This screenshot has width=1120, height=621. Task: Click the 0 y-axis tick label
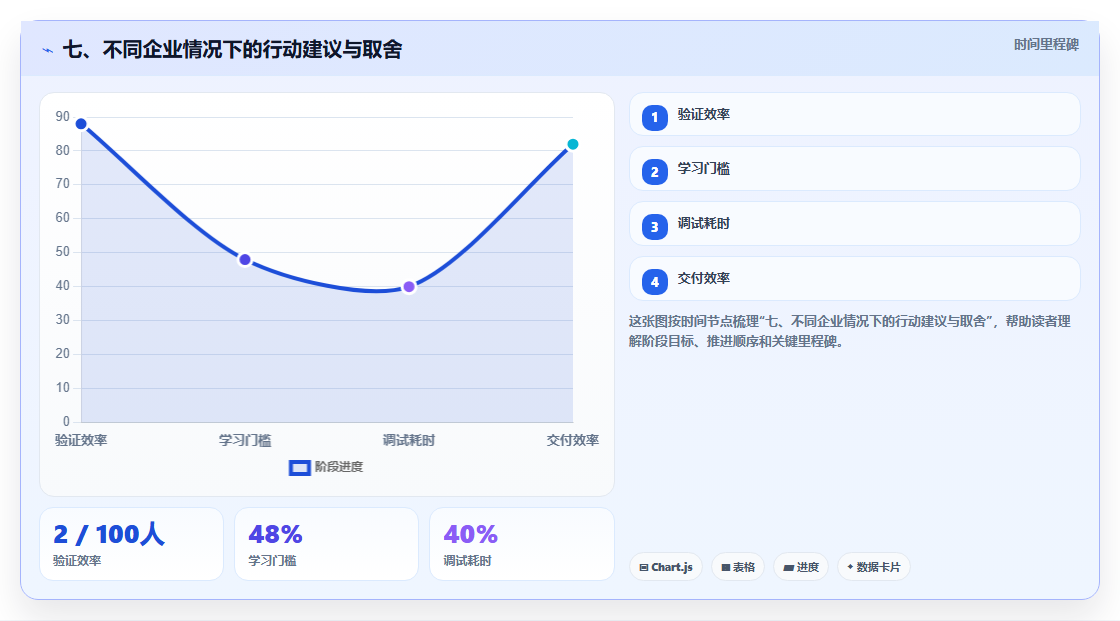(x=66, y=422)
